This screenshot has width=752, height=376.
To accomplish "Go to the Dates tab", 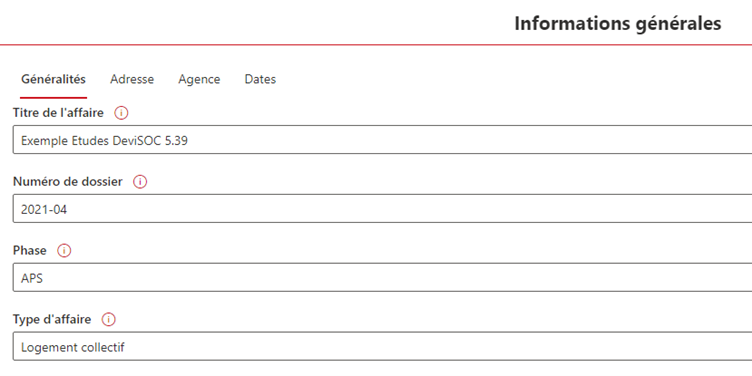I will tap(260, 79).
